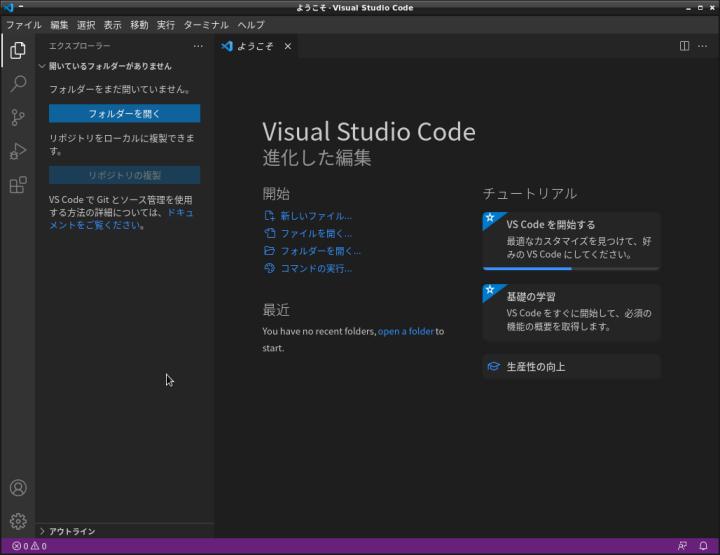Open the Accounts icon in activity bar
The height and width of the screenshot is (555, 720).
click(18, 488)
